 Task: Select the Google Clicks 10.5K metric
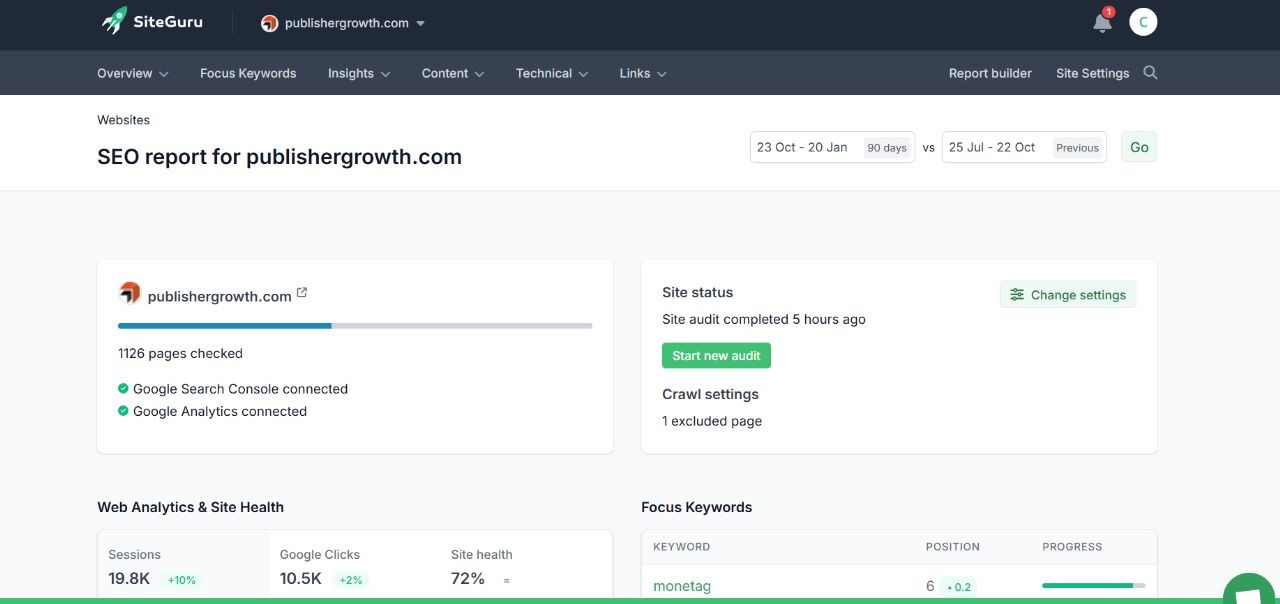click(x=354, y=567)
